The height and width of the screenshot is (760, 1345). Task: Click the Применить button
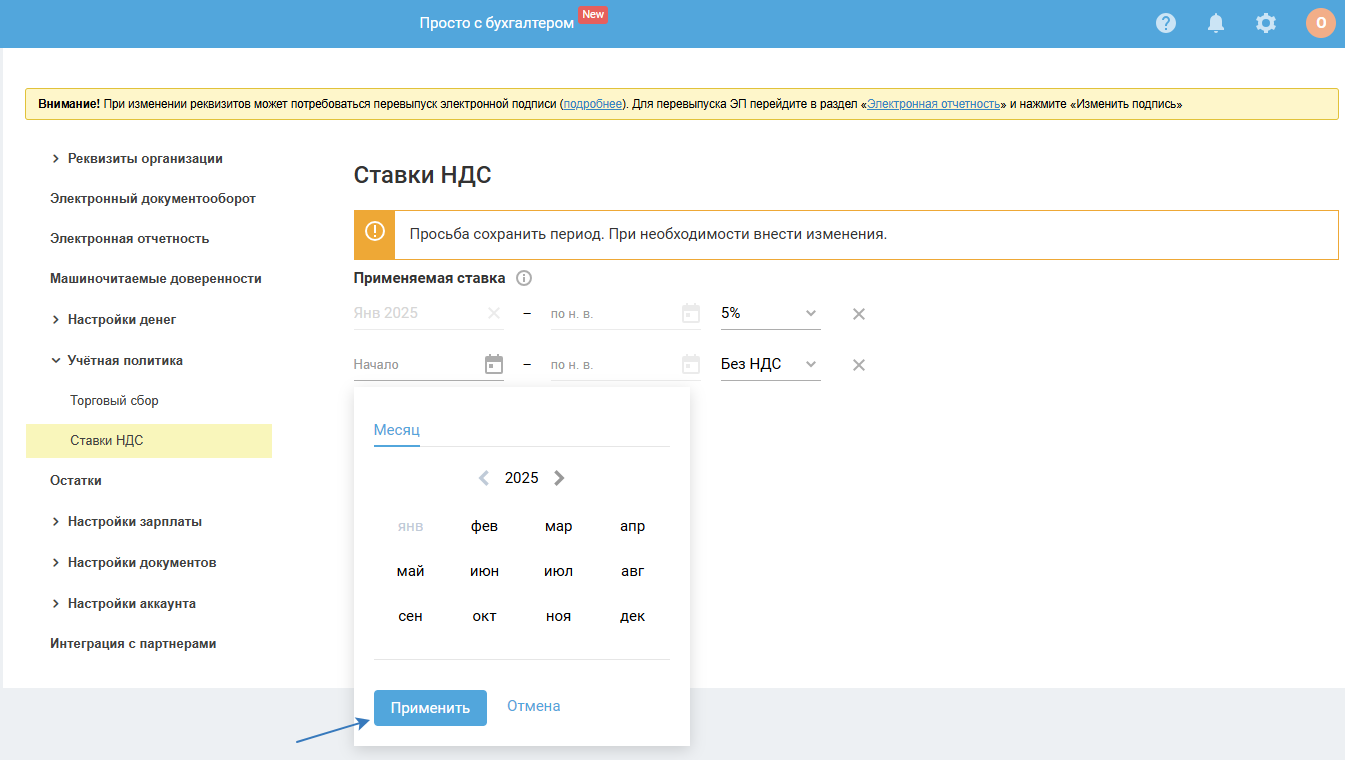click(430, 708)
